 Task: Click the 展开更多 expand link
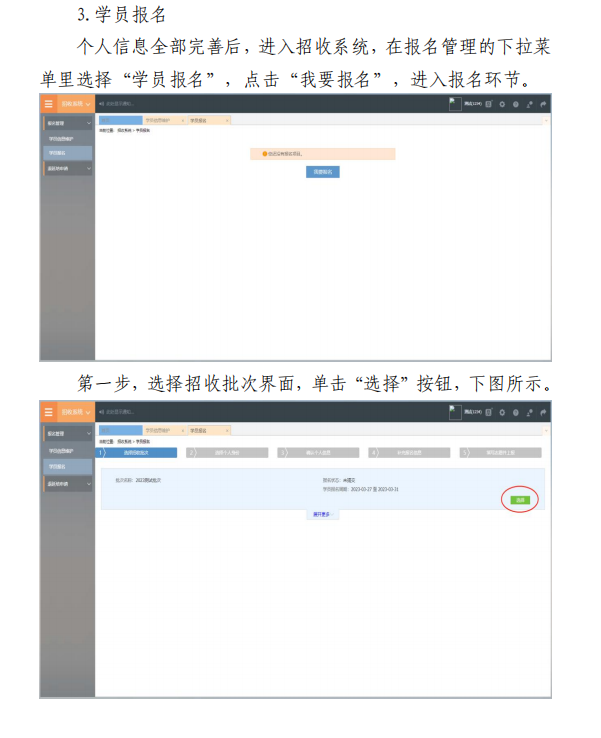[x=323, y=515]
